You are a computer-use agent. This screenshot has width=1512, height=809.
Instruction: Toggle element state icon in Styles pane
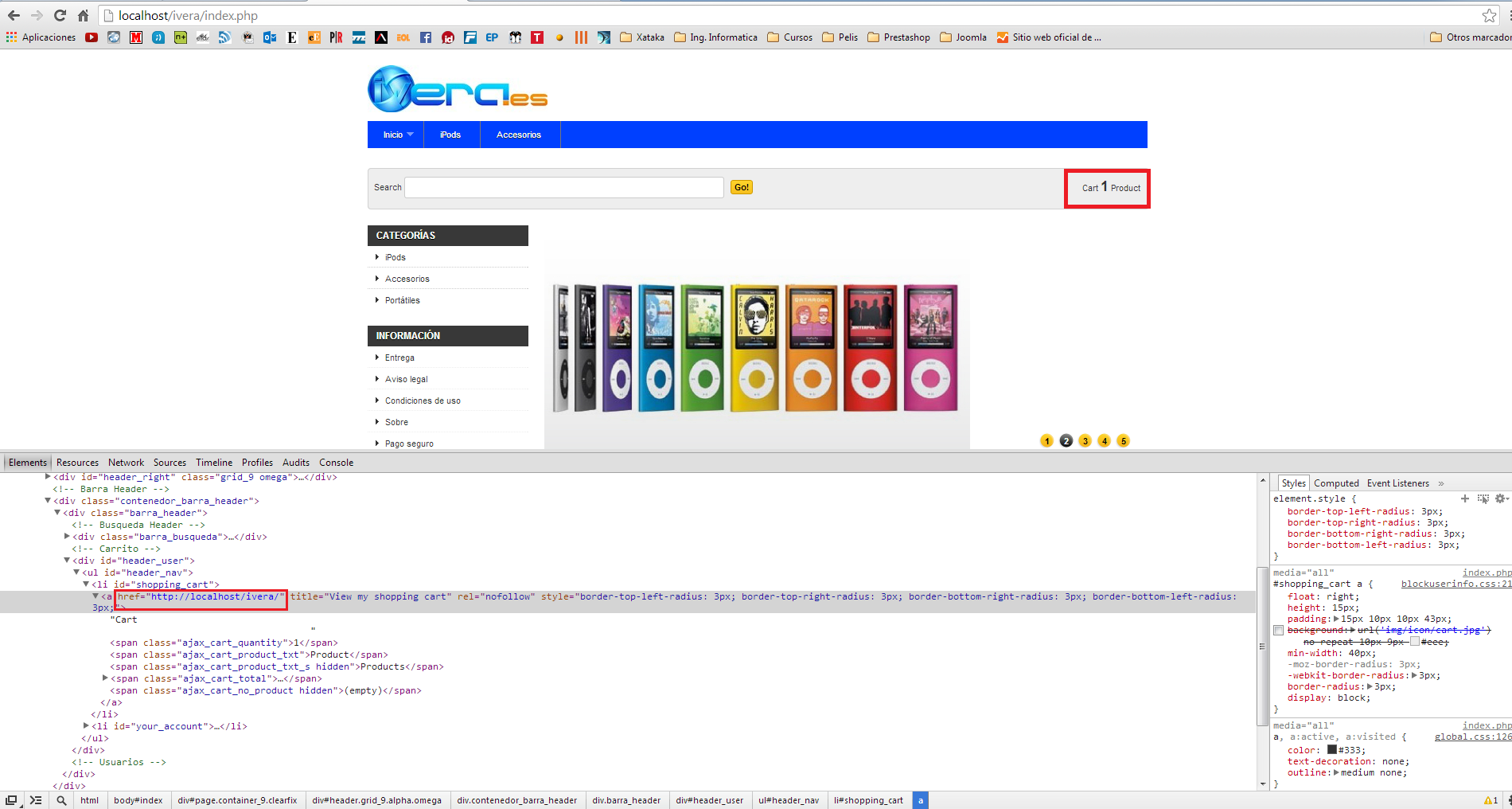pos(1483,498)
